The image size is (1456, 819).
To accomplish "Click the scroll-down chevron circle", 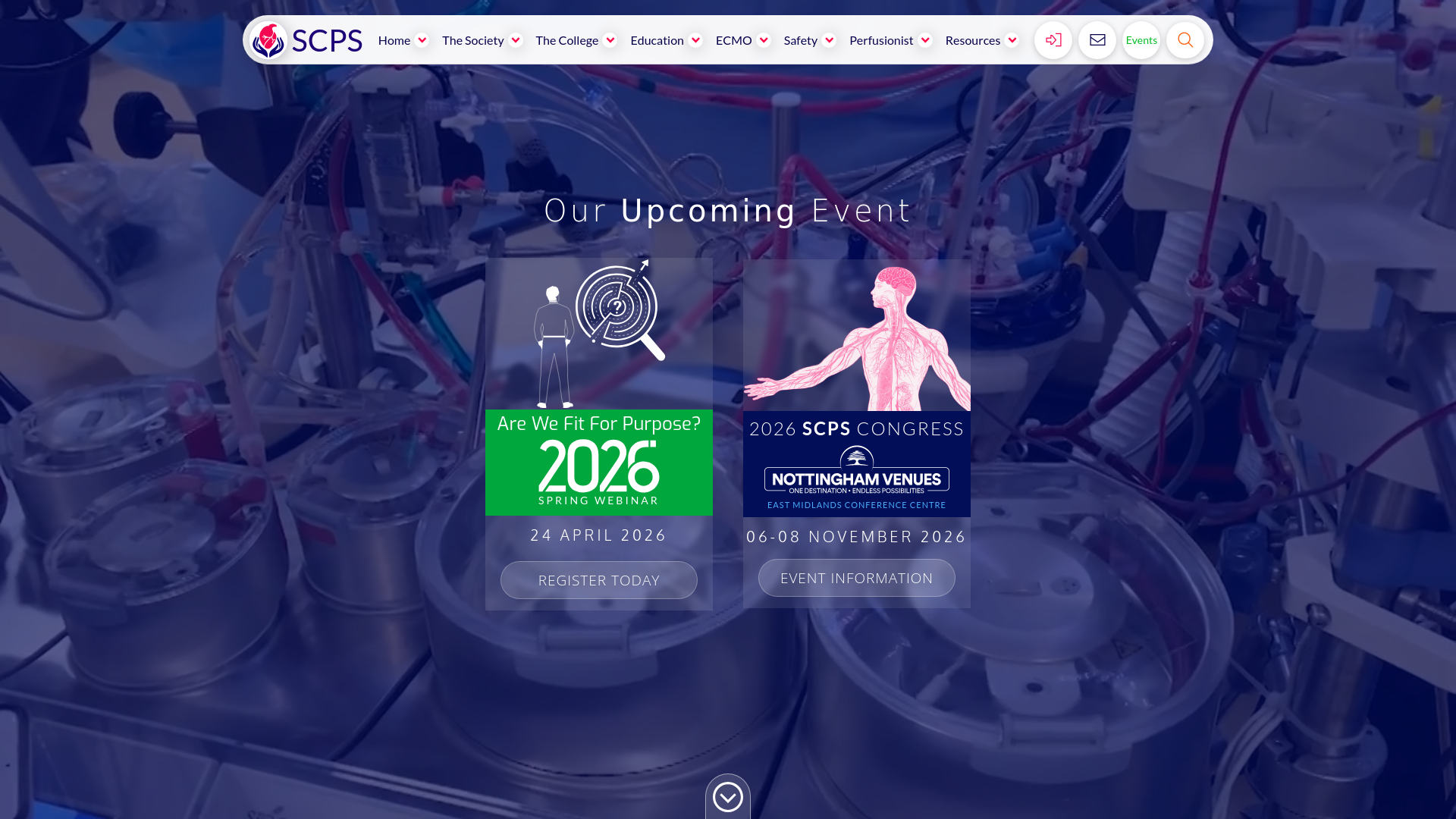I will click(728, 797).
